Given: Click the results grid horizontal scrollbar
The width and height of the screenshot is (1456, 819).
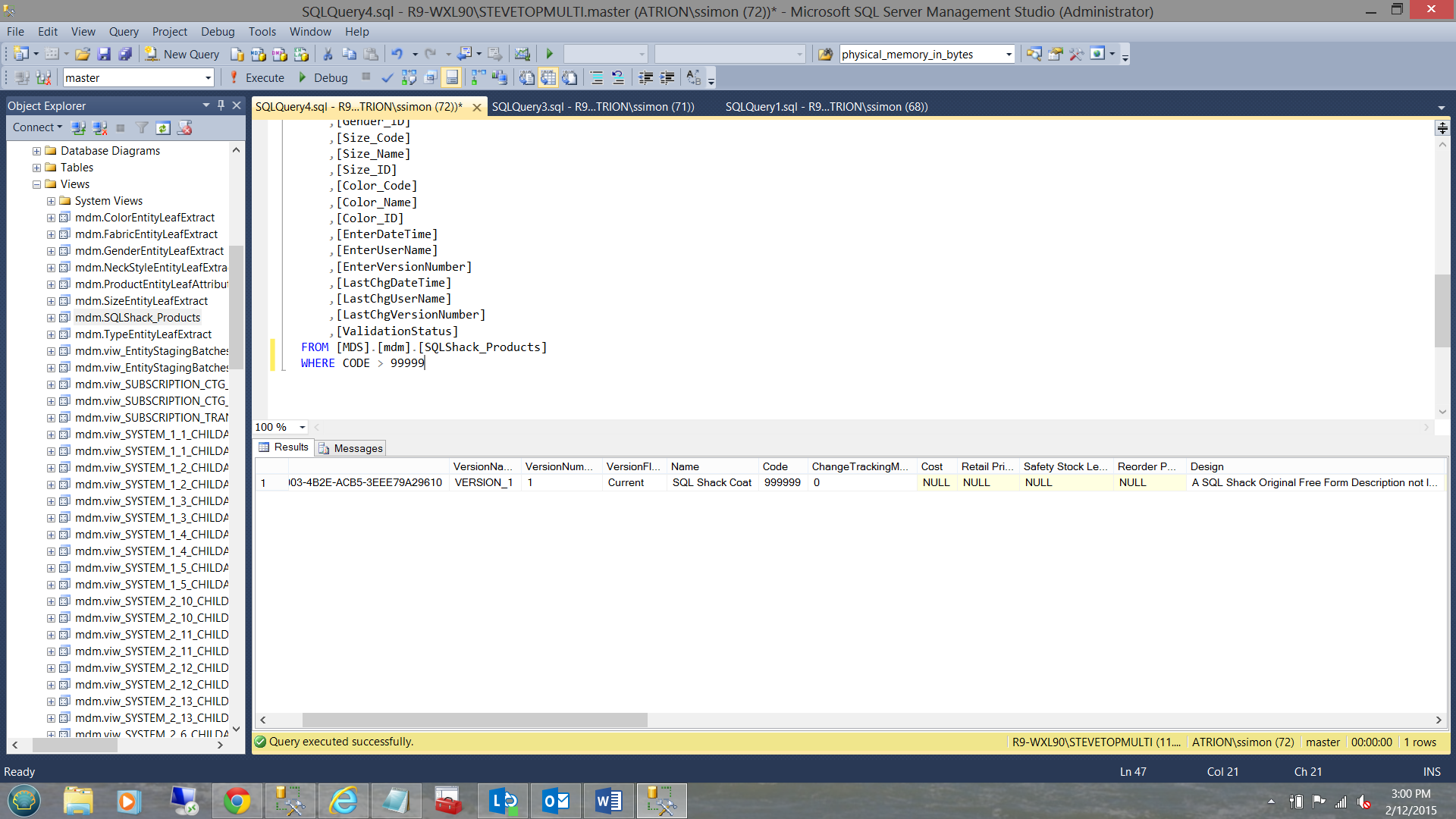Looking at the screenshot, I should click(475, 720).
